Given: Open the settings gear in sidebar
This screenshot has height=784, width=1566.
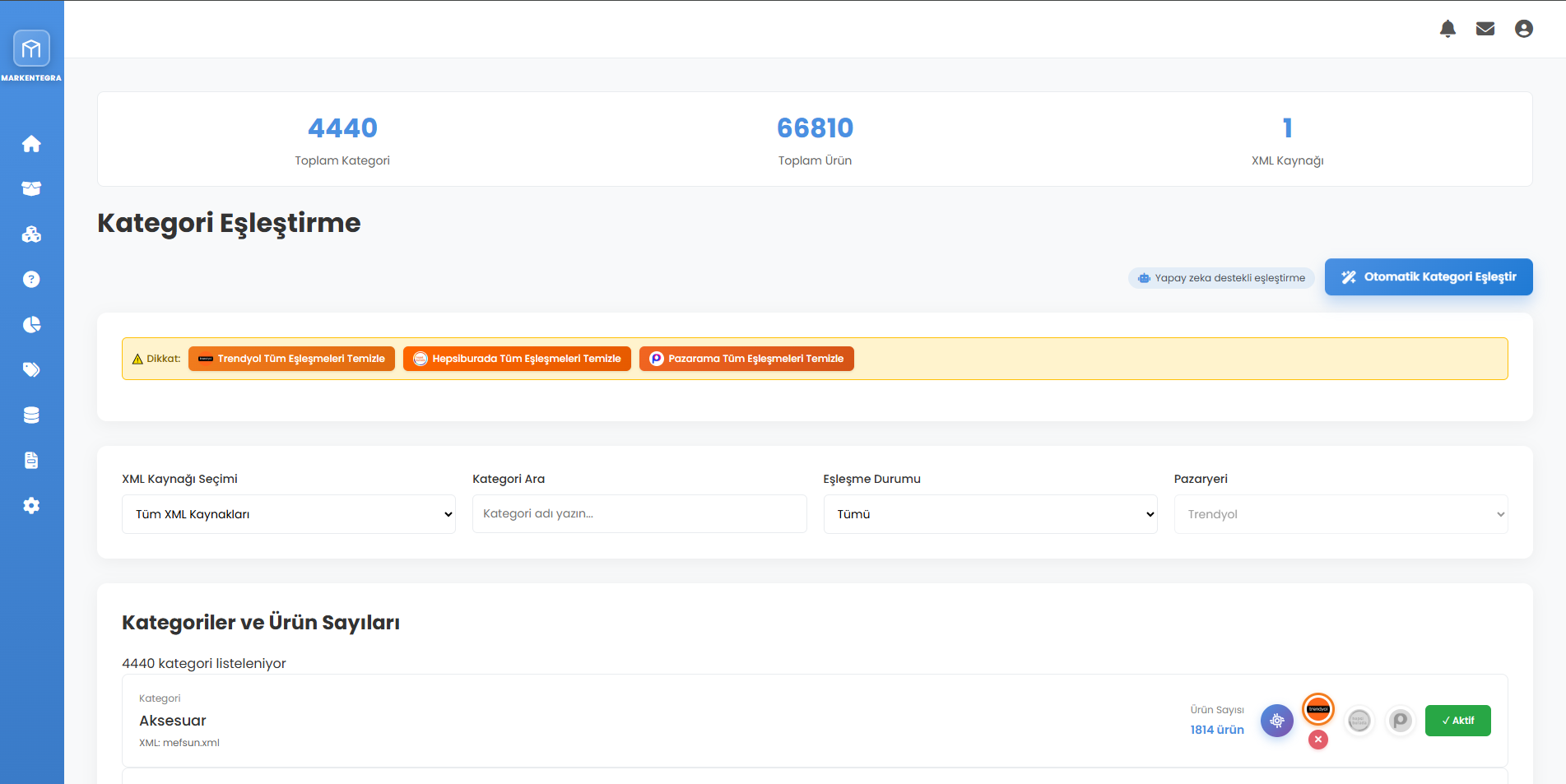Looking at the screenshot, I should click(x=31, y=506).
